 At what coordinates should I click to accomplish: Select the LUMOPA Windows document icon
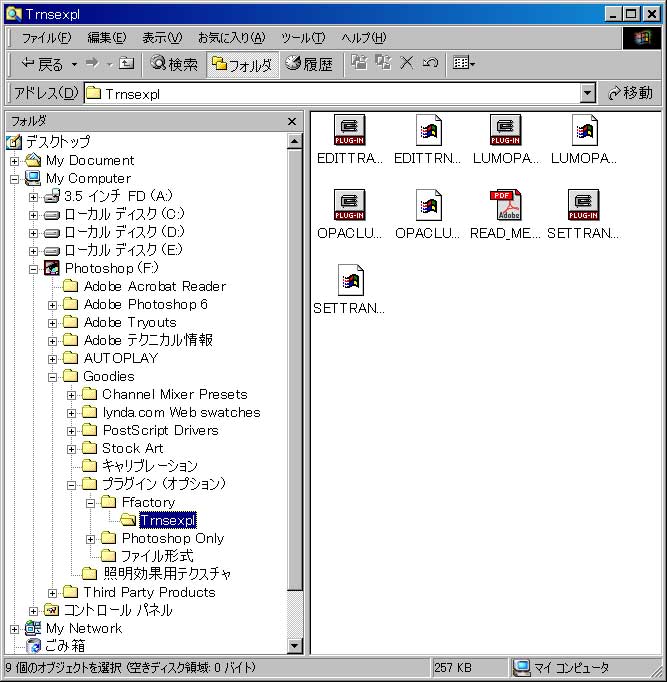pyautogui.click(x=584, y=130)
